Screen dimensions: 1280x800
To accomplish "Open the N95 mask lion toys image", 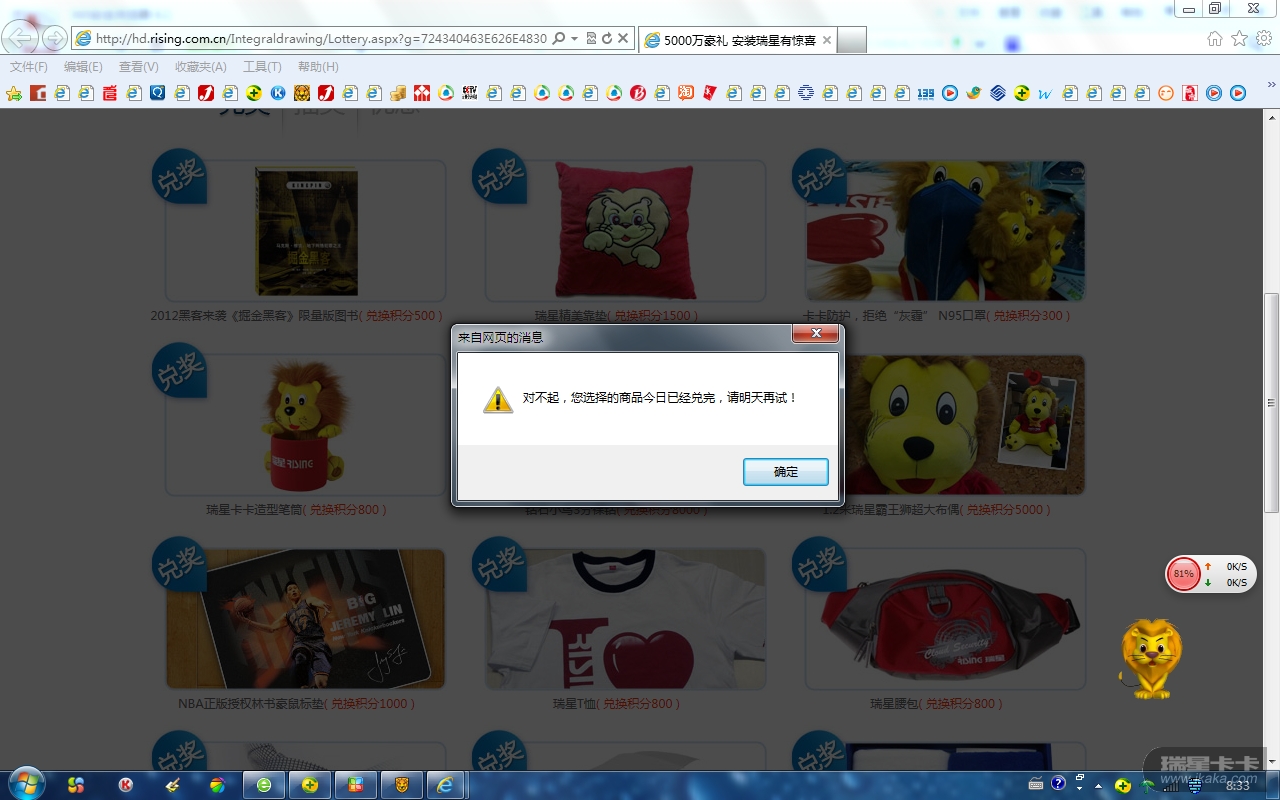I will coord(946,231).
